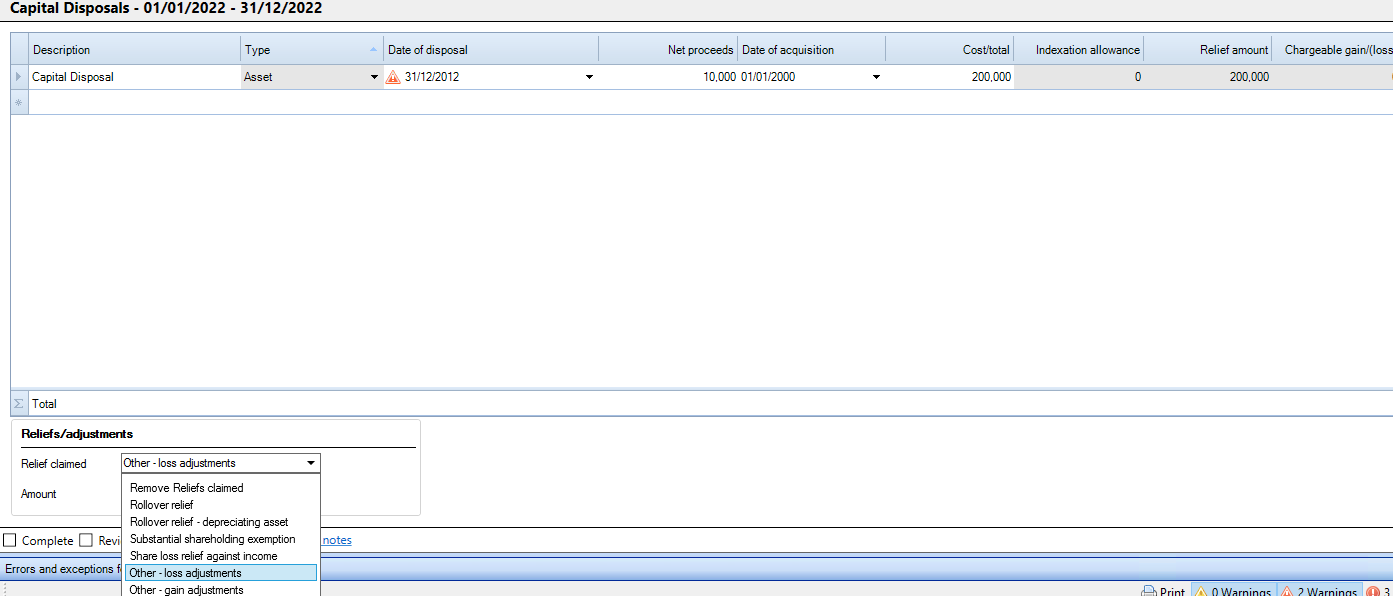Open the Type dropdown for Capital Disposal row

point(374,77)
